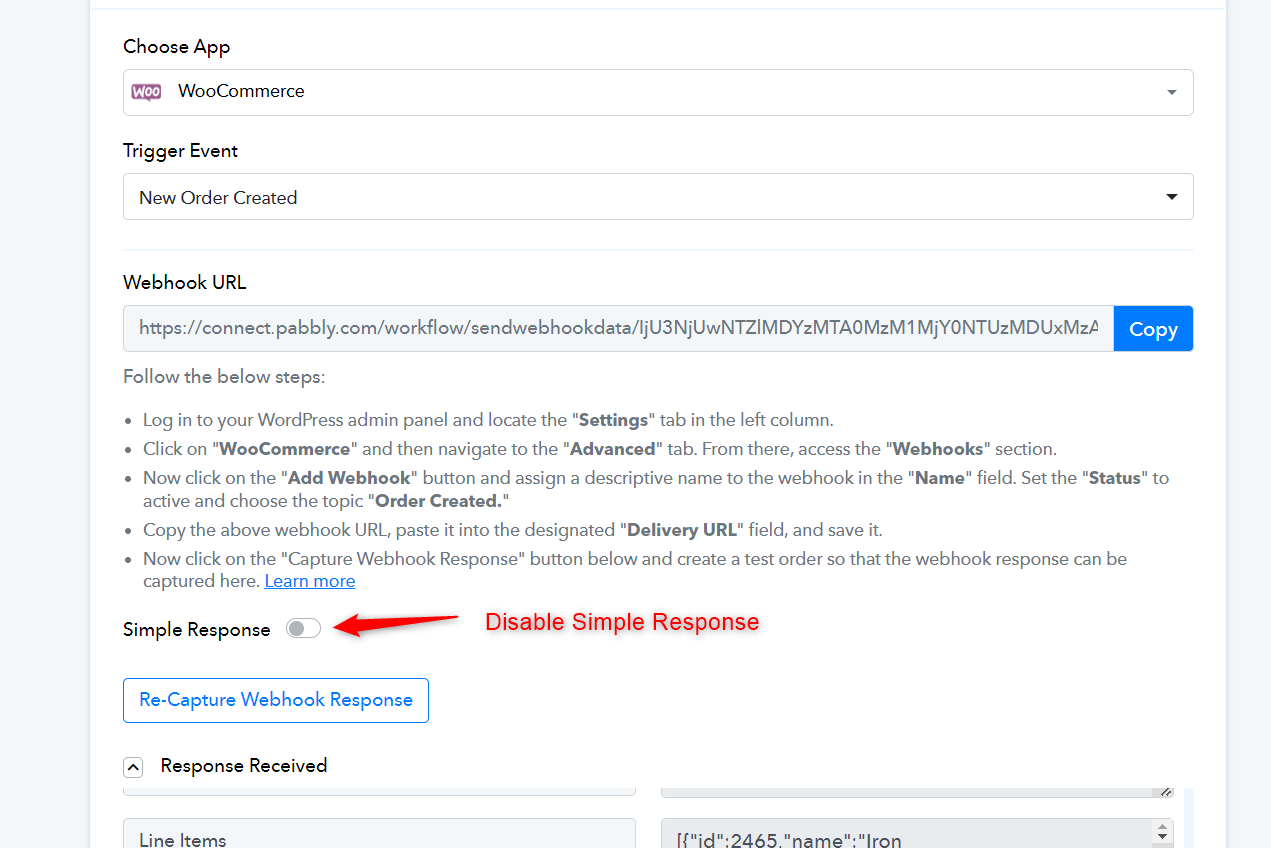Viewport: 1271px width, 848px height.
Task: Toggle the Simple Response switch
Action: [303, 628]
